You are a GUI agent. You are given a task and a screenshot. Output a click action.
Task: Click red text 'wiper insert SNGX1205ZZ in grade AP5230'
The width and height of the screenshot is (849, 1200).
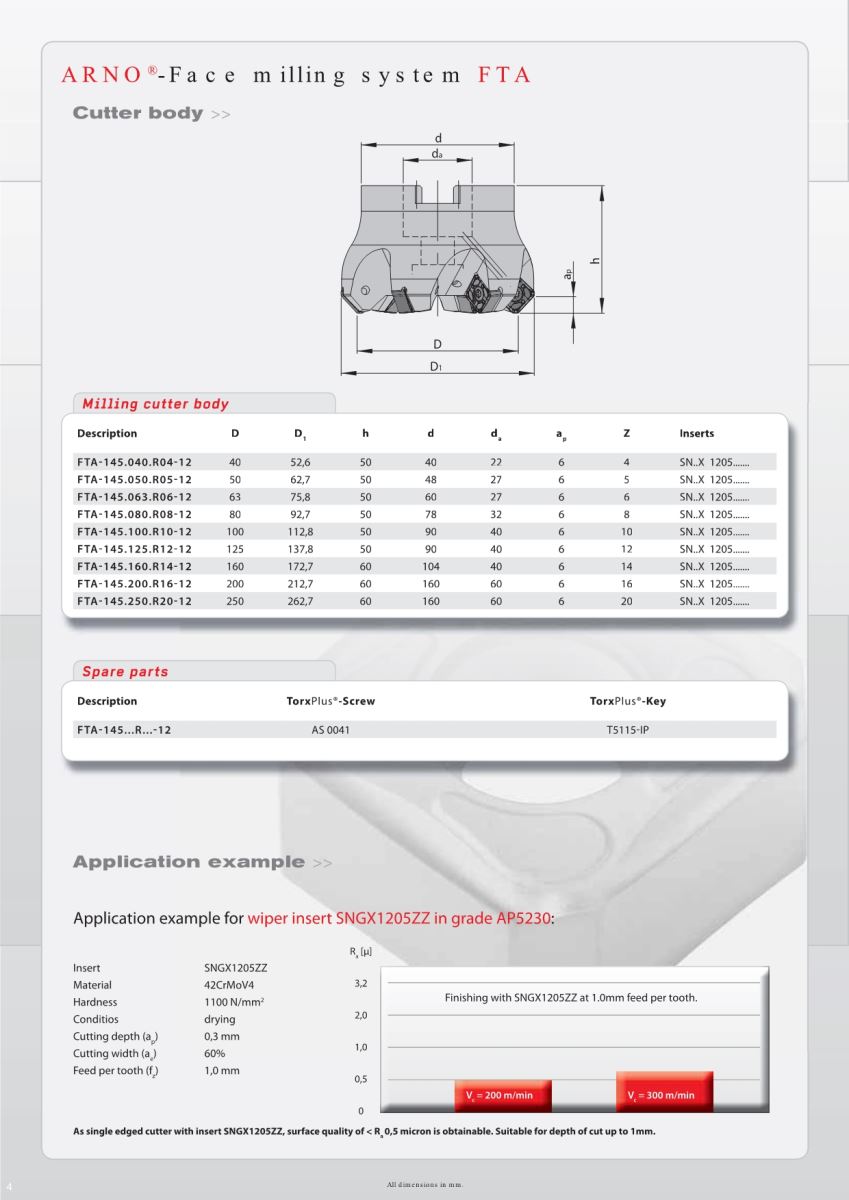pyautogui.click(x=399, y=918)
